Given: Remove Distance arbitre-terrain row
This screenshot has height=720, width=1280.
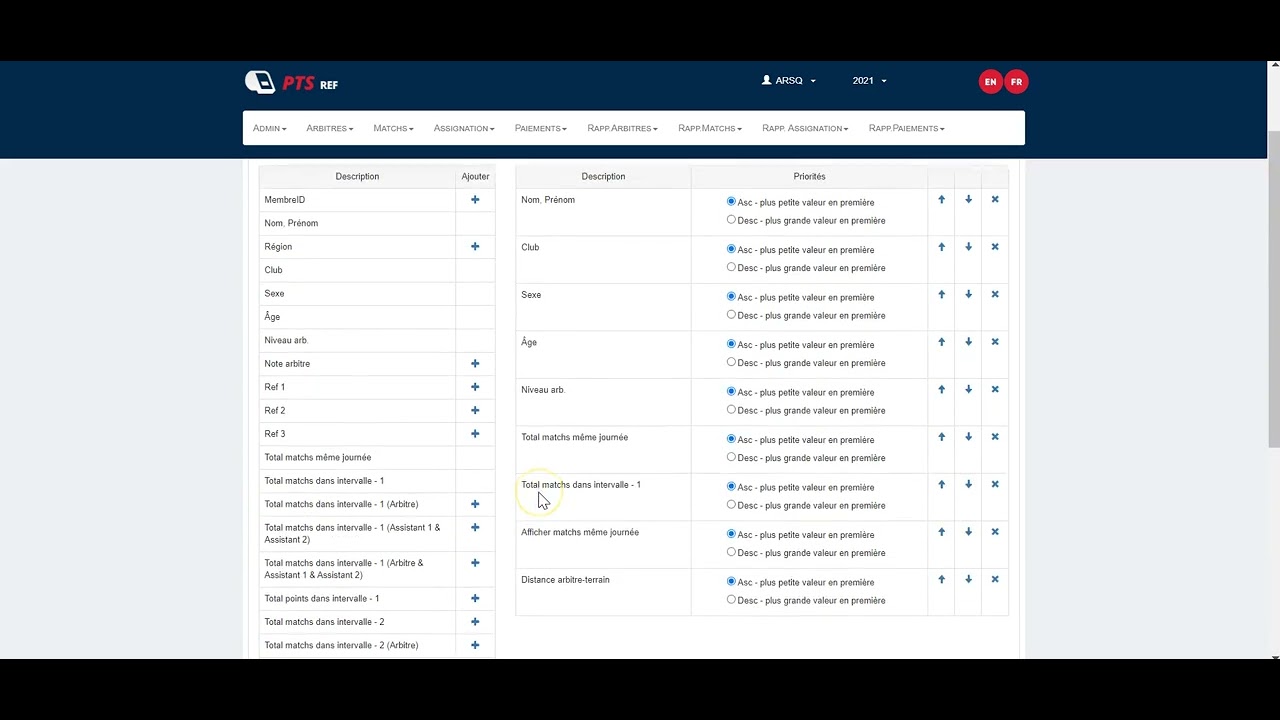Looking at the screenshot, I should (995, 580).
